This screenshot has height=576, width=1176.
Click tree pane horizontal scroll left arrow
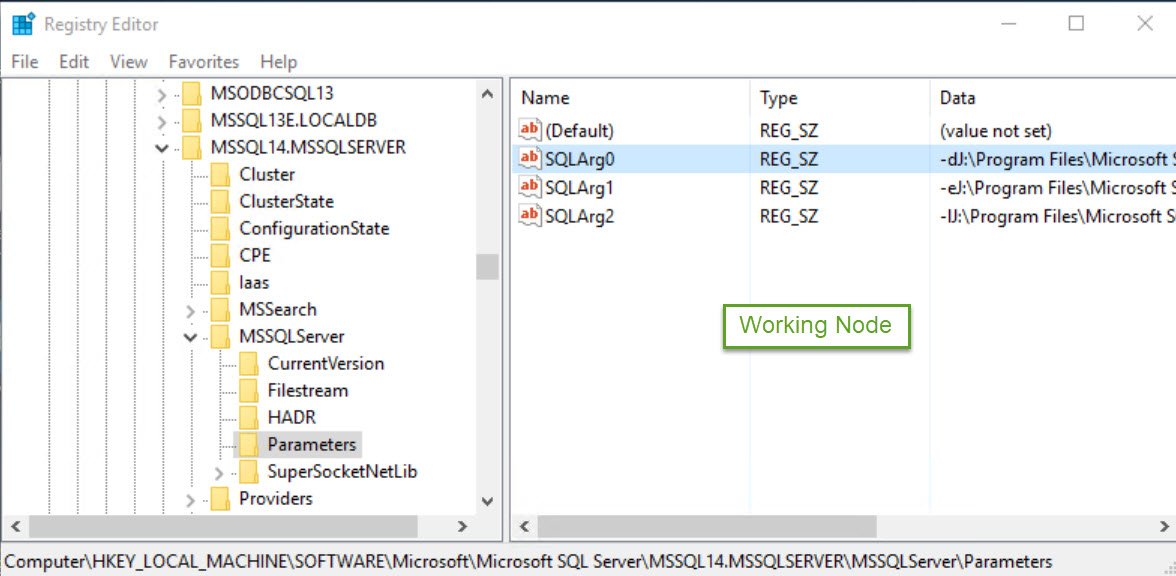click(15, 526)
